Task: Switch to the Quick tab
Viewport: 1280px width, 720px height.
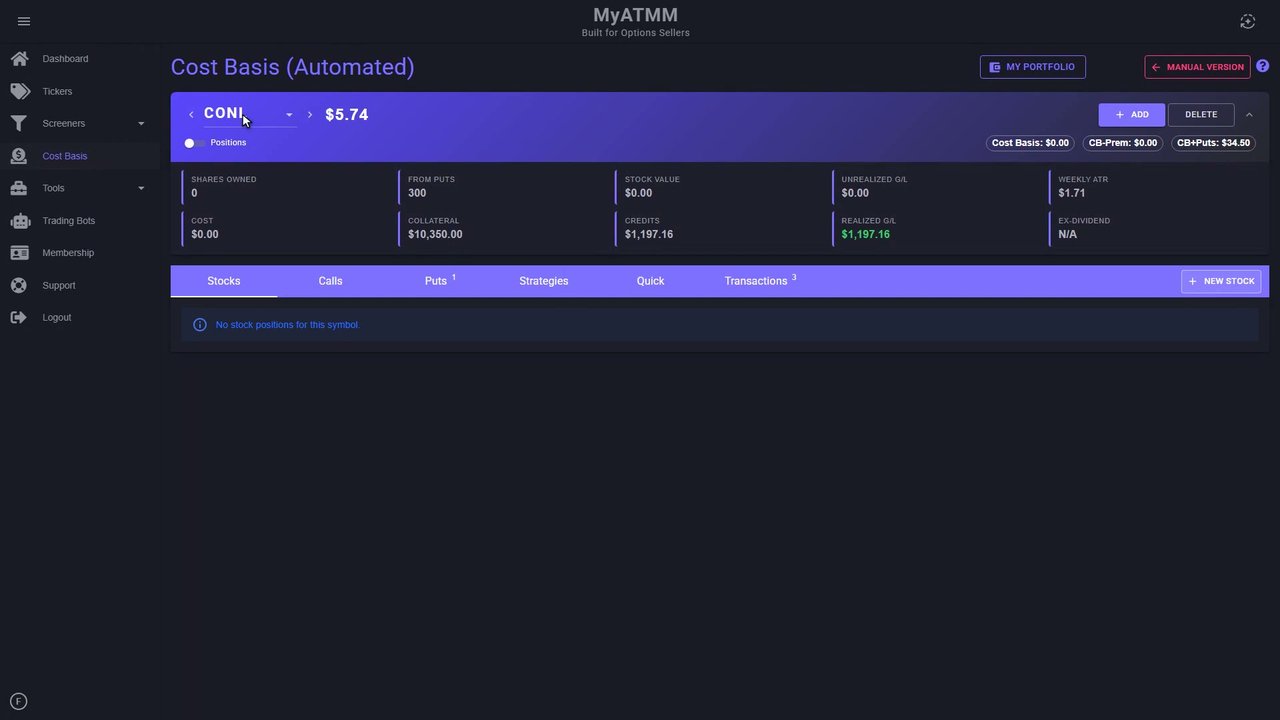Action: click(650, 281)
